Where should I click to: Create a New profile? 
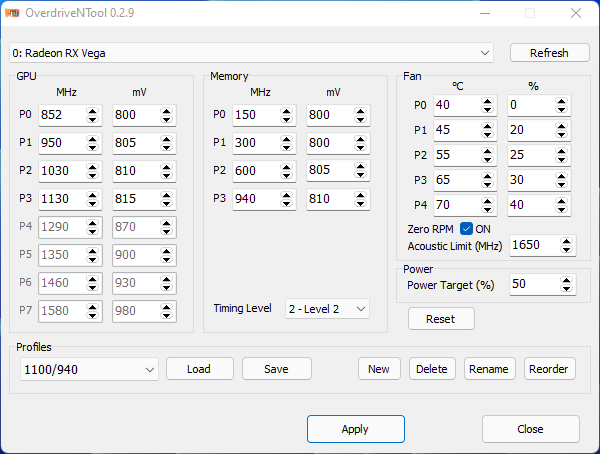[x=379, y=369]
